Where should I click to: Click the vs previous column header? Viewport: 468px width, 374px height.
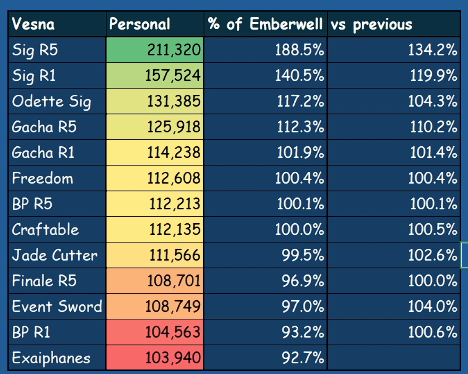(x=394, y=24)
